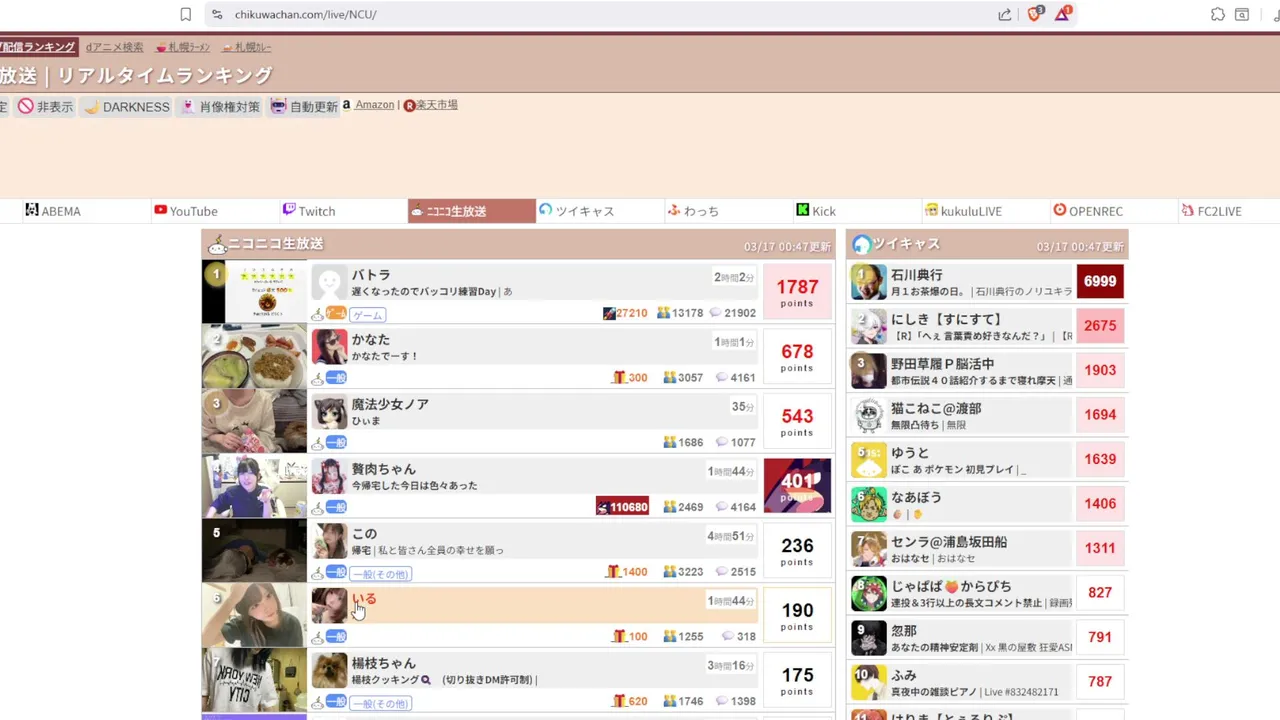Open 石川典行 ツイキャス entry

(x=987, y=282)
